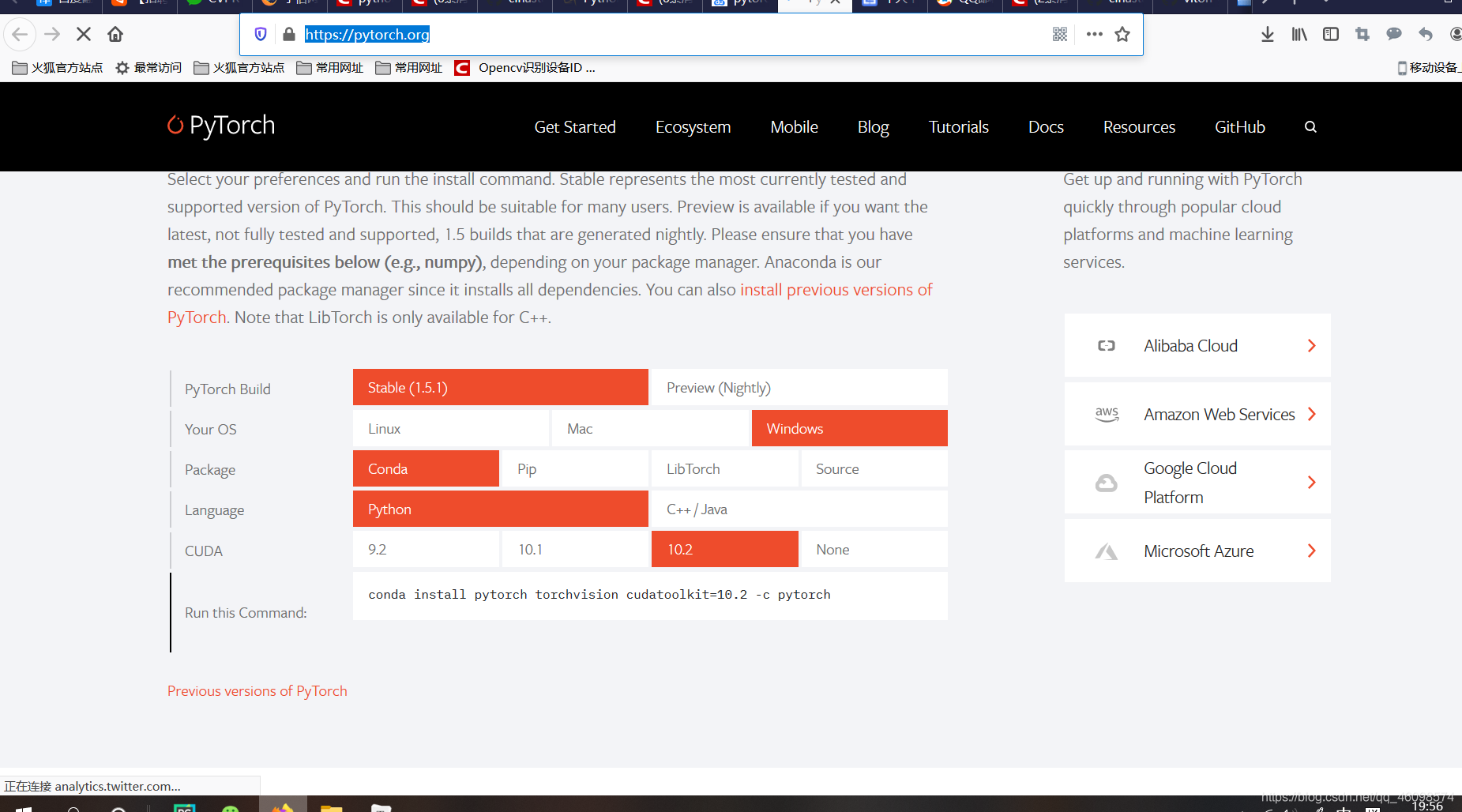Expand Amazon Web Services chevron arrow
1462x812 pixels.
(x=1311, y=415)
